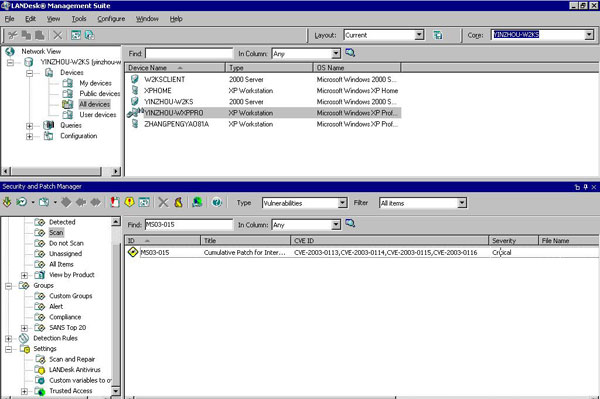Click the search icon beside MS03-015 find row

coord(350,223)
